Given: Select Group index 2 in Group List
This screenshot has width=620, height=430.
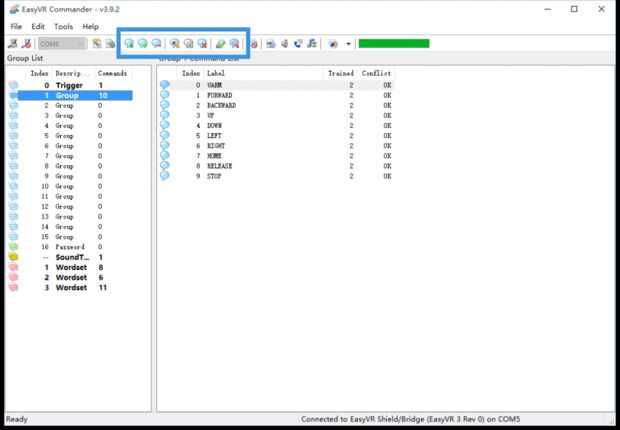Looking at the screenshot, I should tap(69, 106).
